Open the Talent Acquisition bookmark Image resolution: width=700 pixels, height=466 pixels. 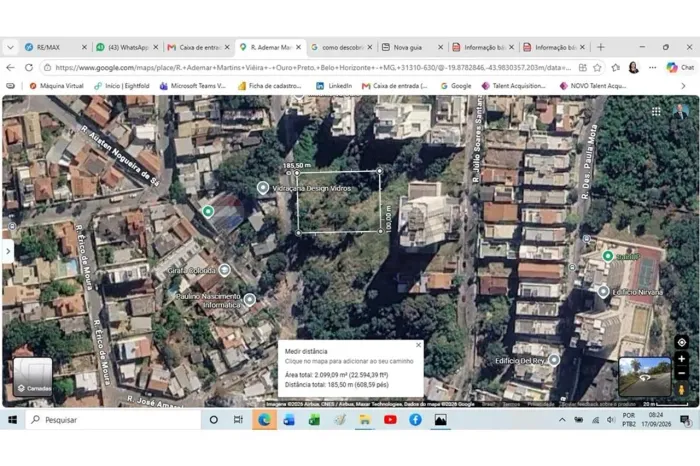click(514, 86)
